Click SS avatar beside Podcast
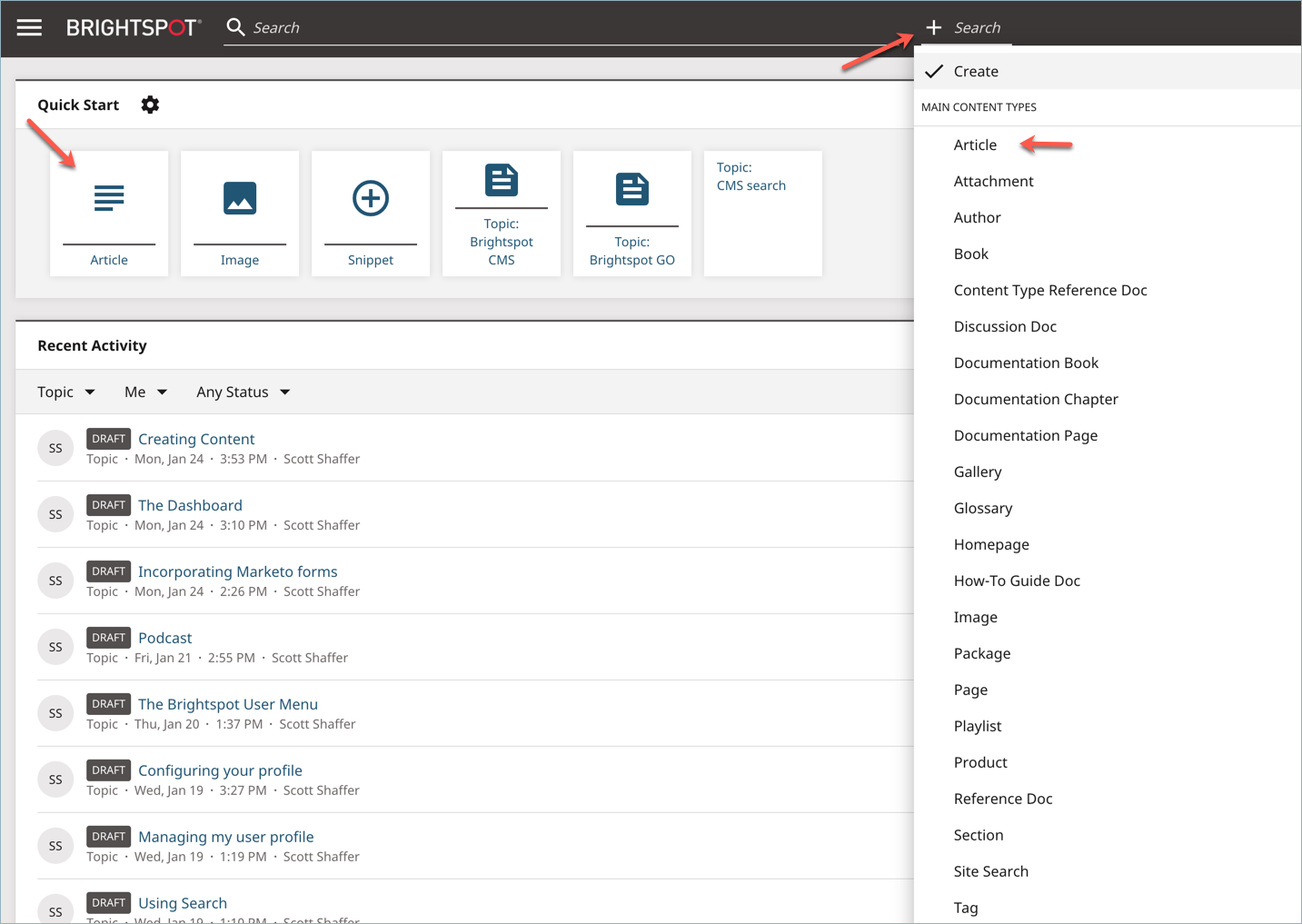 click(55, 647)
